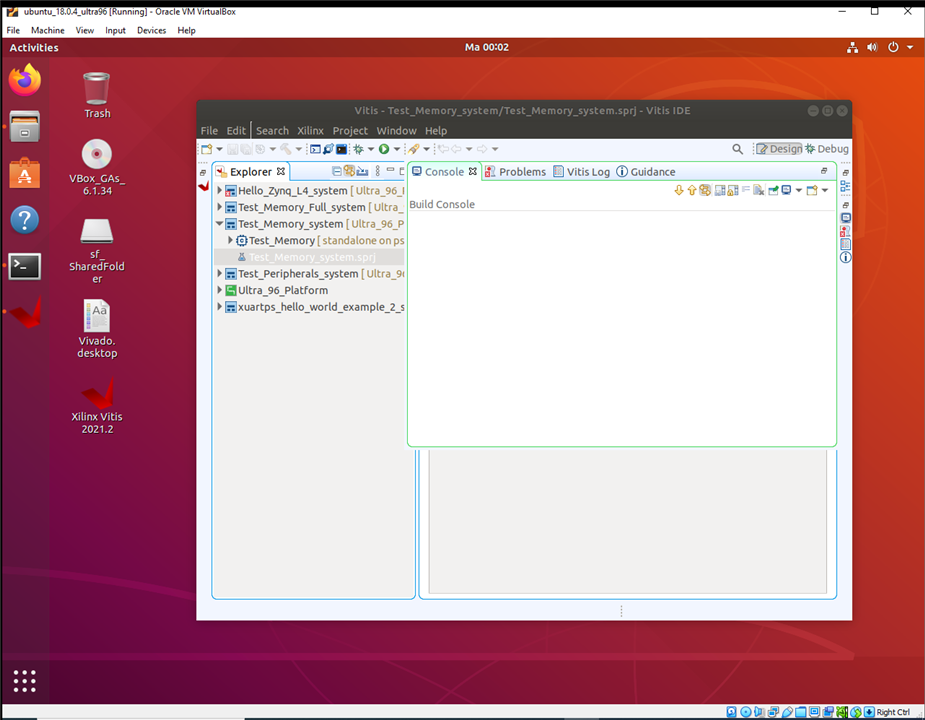This screenshot has width=925, height=720.
Task: Open the XSCT console toolbar icon
Action: click(315, 149)
